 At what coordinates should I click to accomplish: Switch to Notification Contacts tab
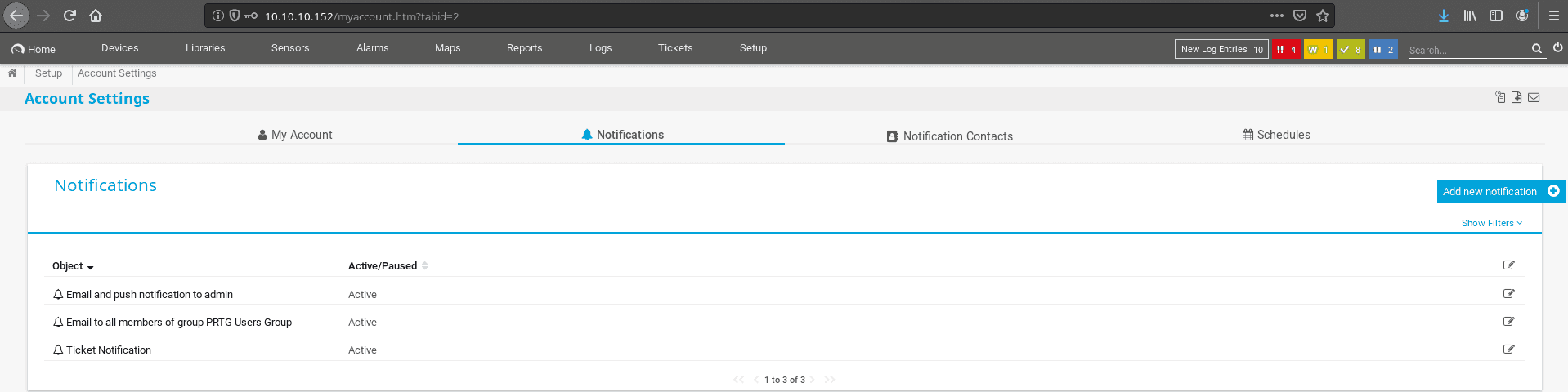[950, 136]
